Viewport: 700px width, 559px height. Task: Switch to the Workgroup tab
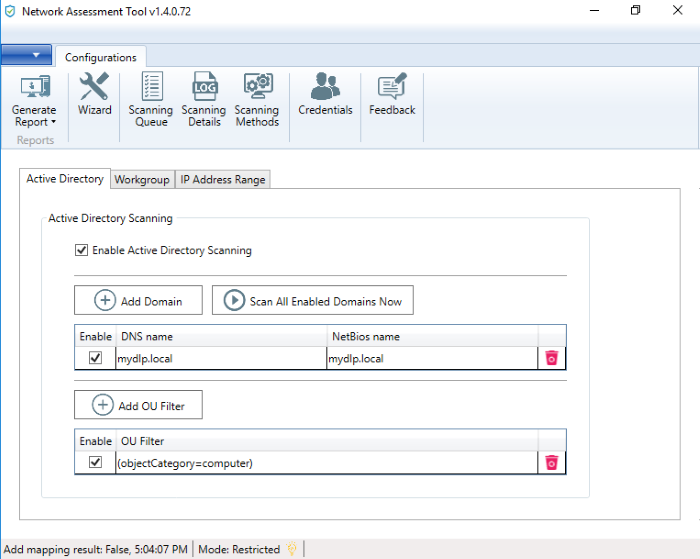click(141, 180)
